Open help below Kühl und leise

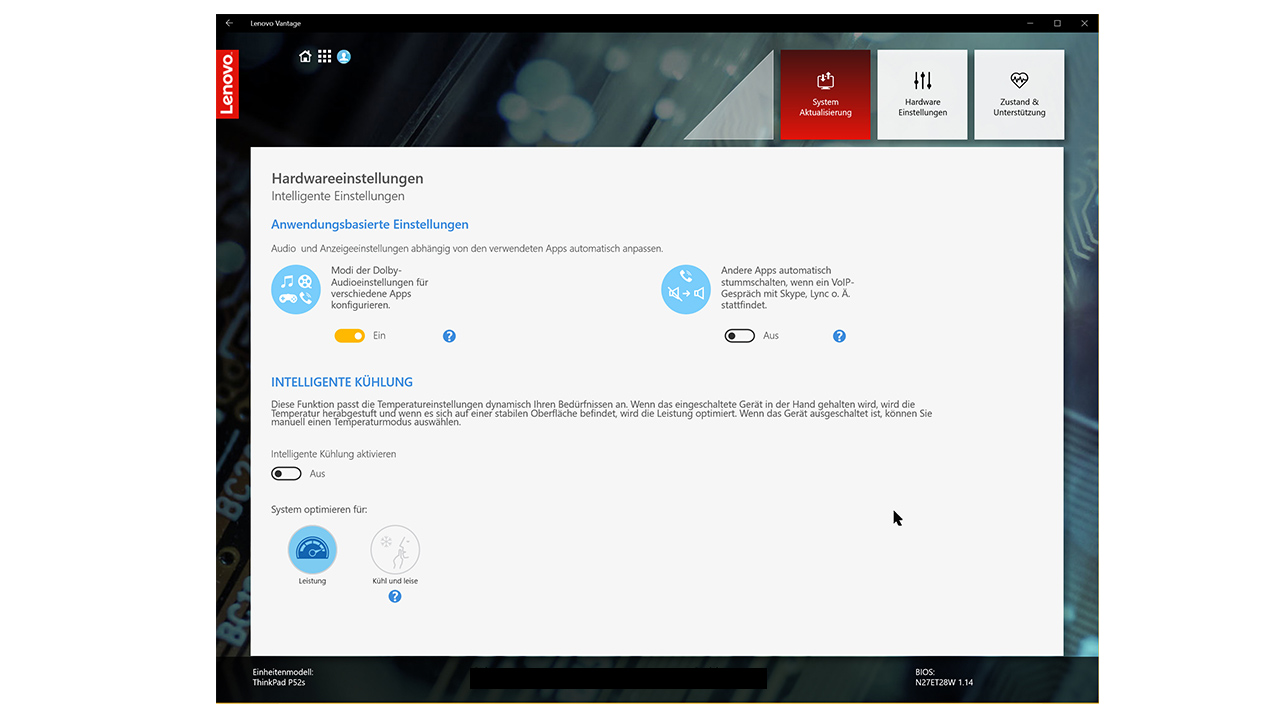(395, 597)
